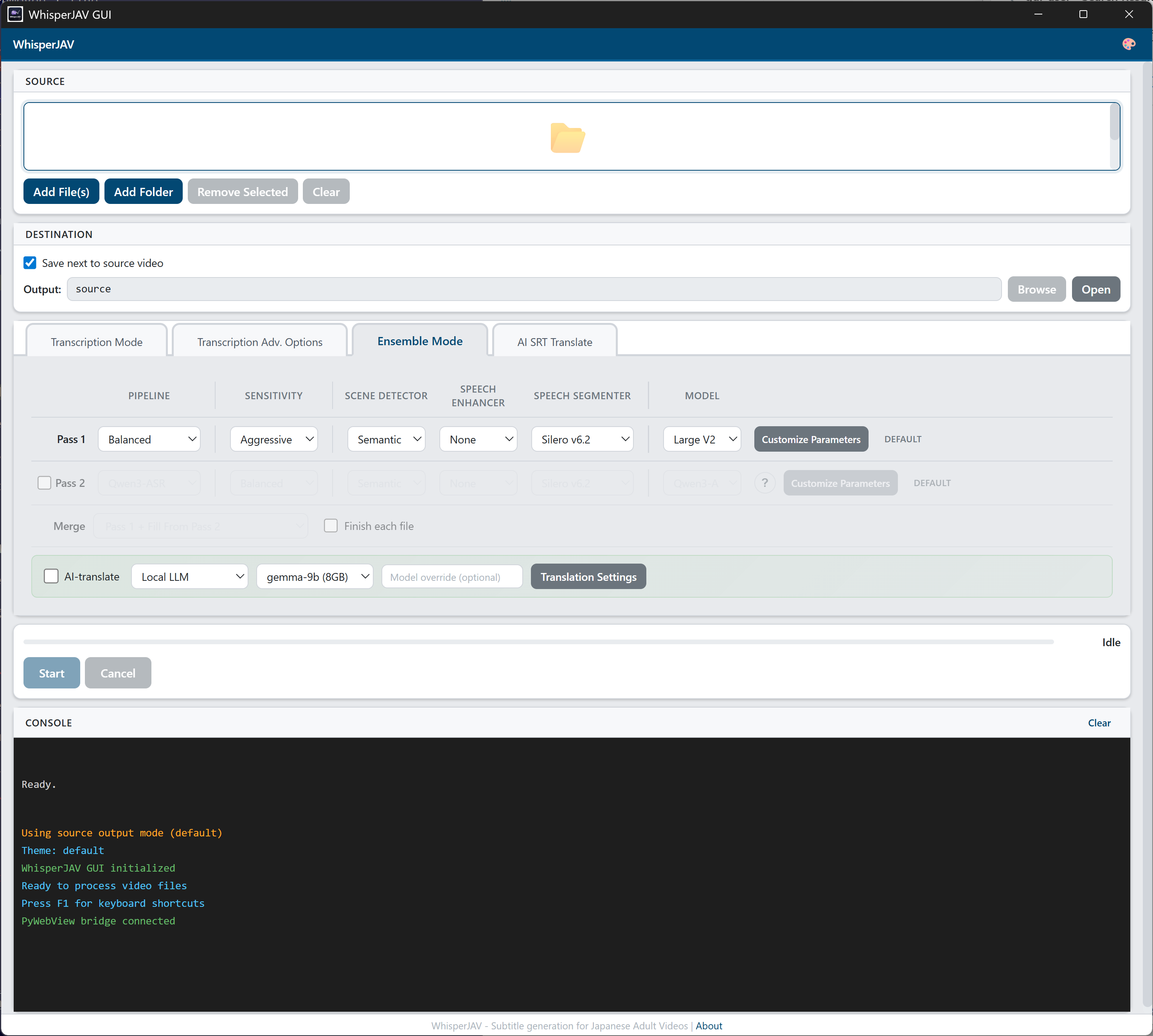Click the WhisperJAV title bar icon
The image size is (1153, 1036).
(x=15, y=14)
